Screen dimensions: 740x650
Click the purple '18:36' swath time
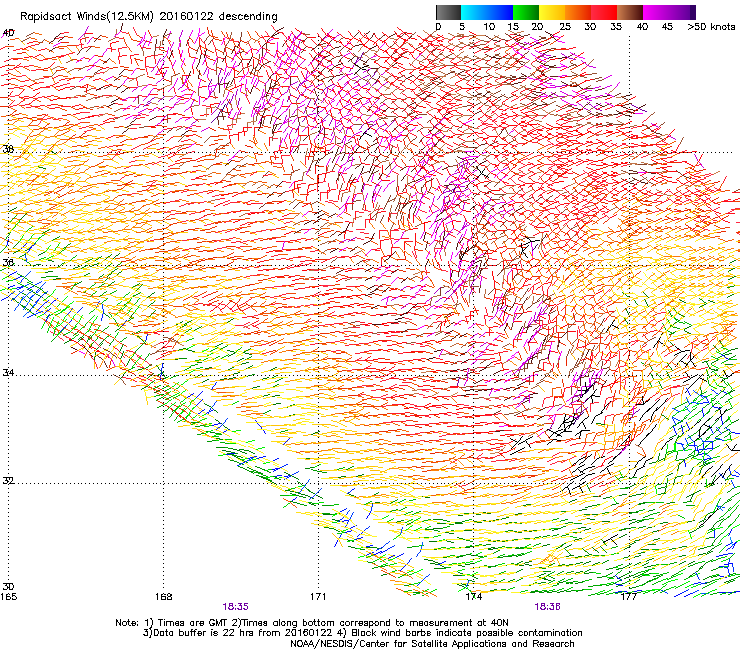(547, 607)
